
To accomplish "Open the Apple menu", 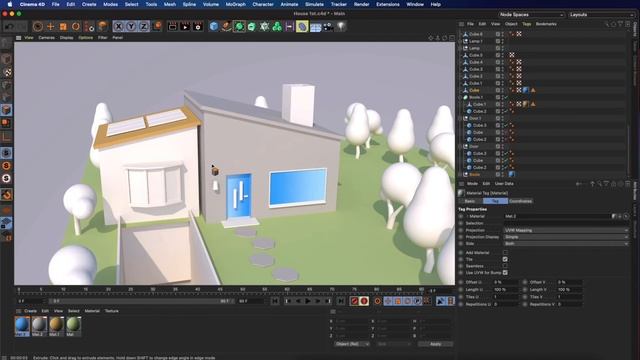I will point(10,4).
